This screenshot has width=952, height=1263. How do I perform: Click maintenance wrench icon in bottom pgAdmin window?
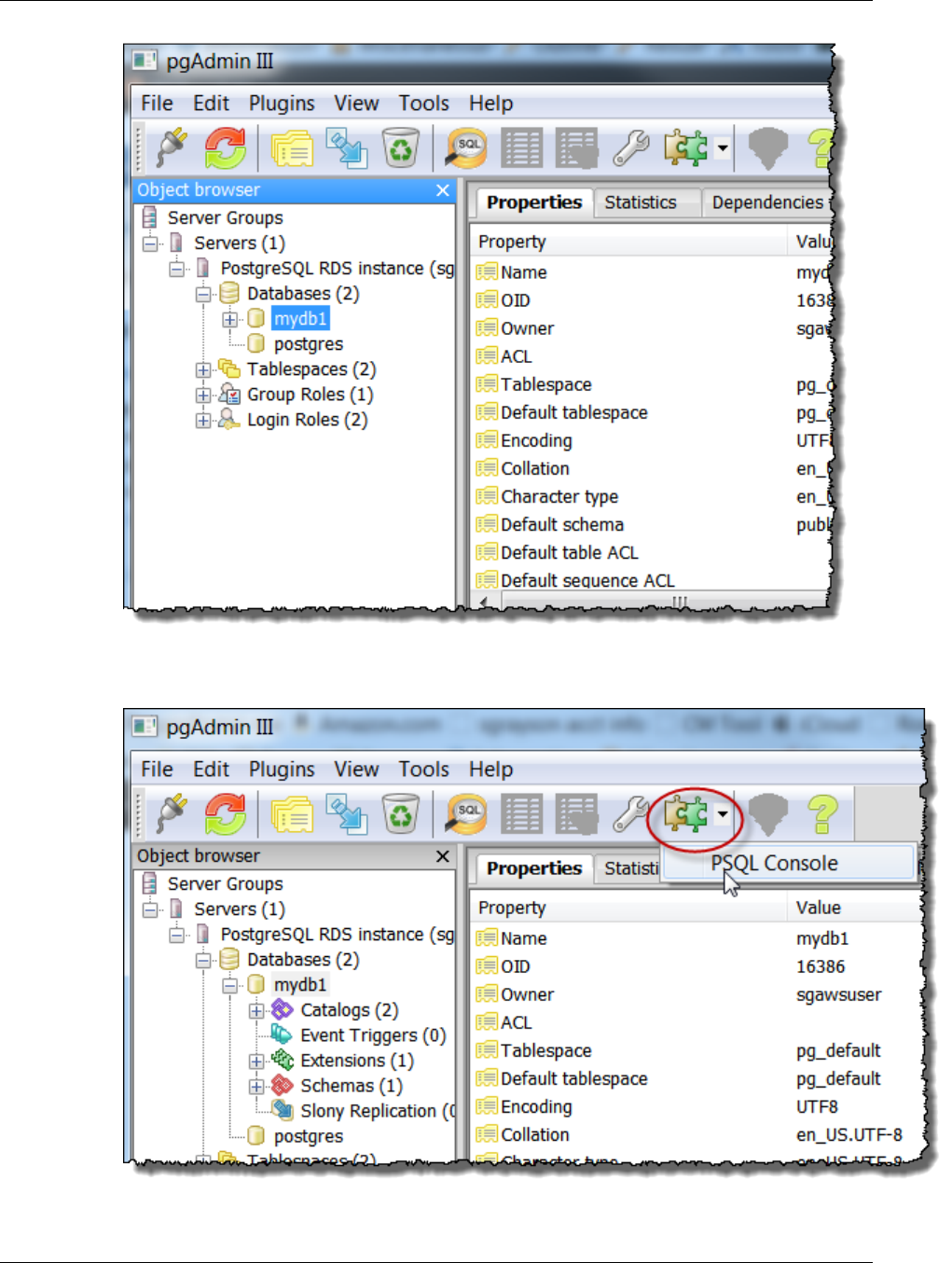(x=631, y=814)
